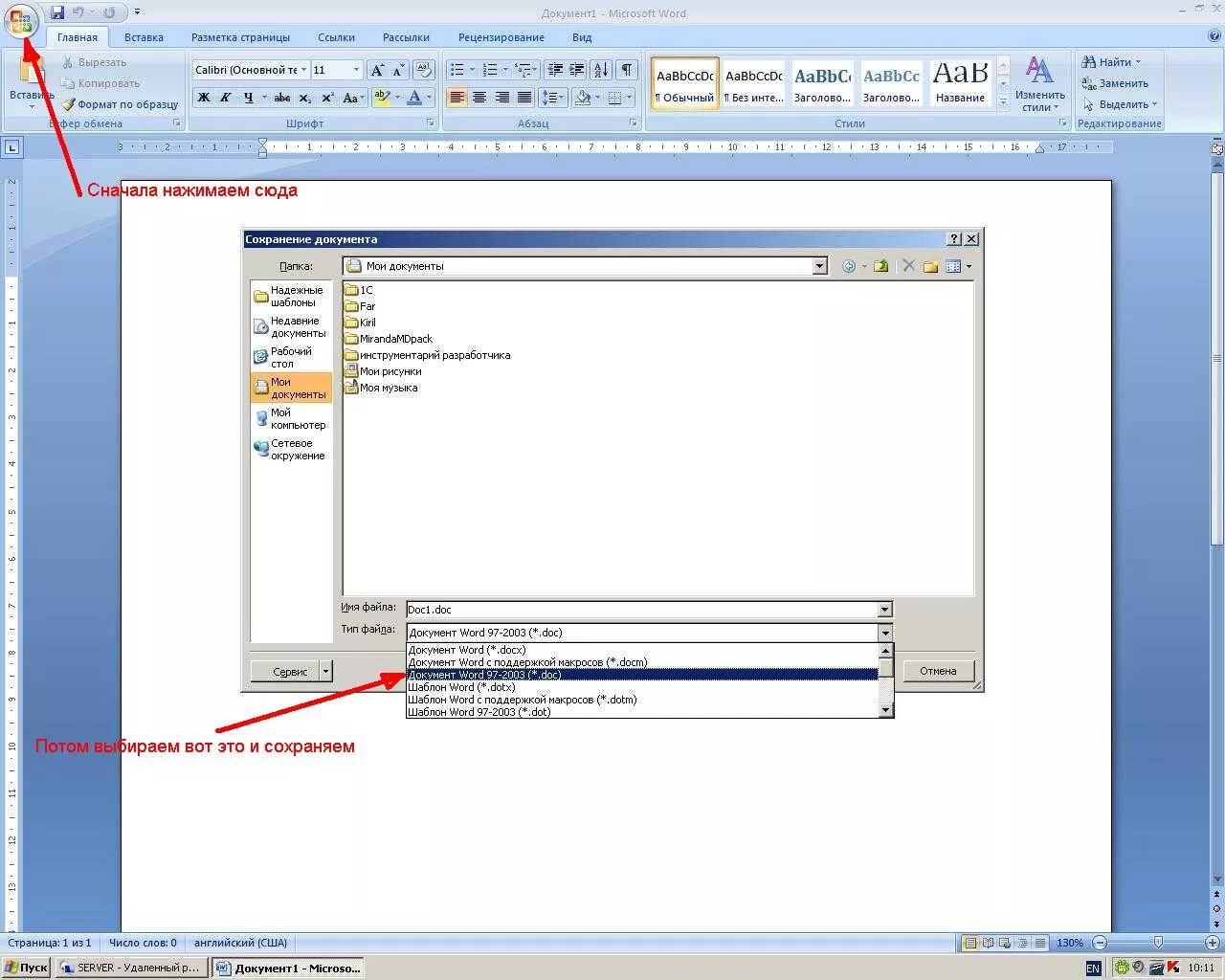The image size is (1225, 980).
Task: Select Документ Word (*.docx) option
Action: [x=642, y=650]
